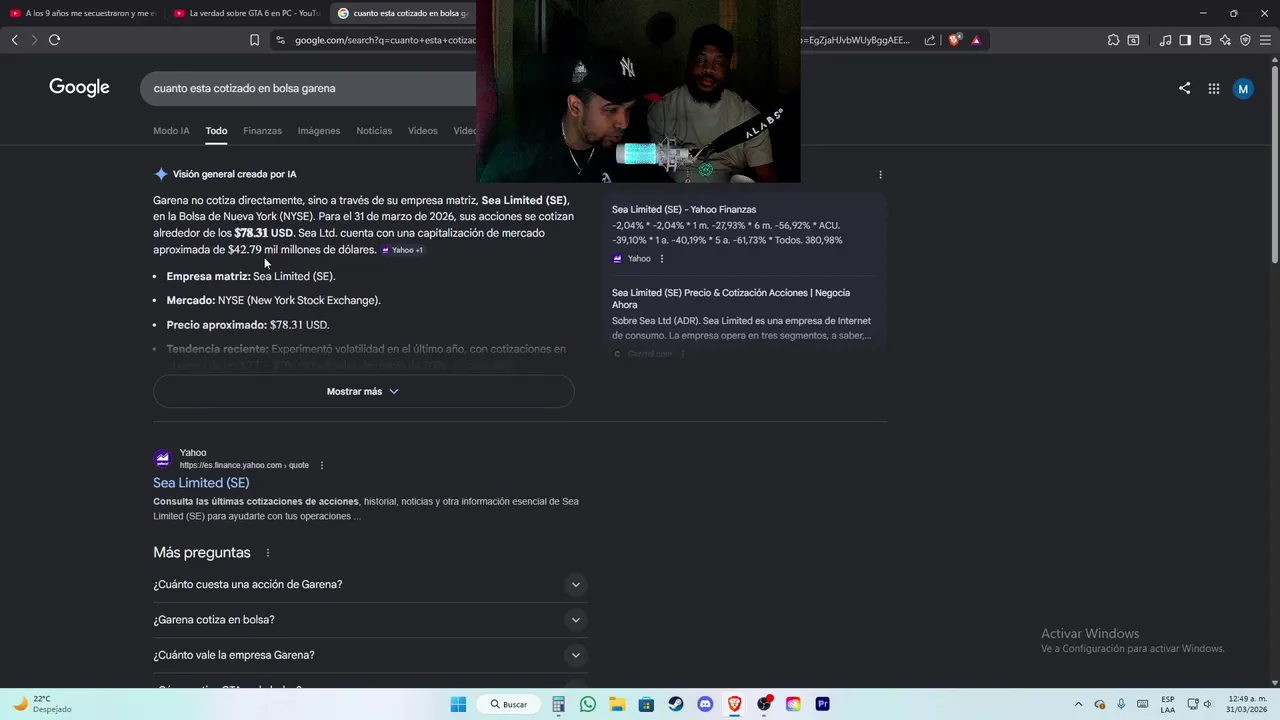Go back using the browser back arrow

click(x=14, y=40)
